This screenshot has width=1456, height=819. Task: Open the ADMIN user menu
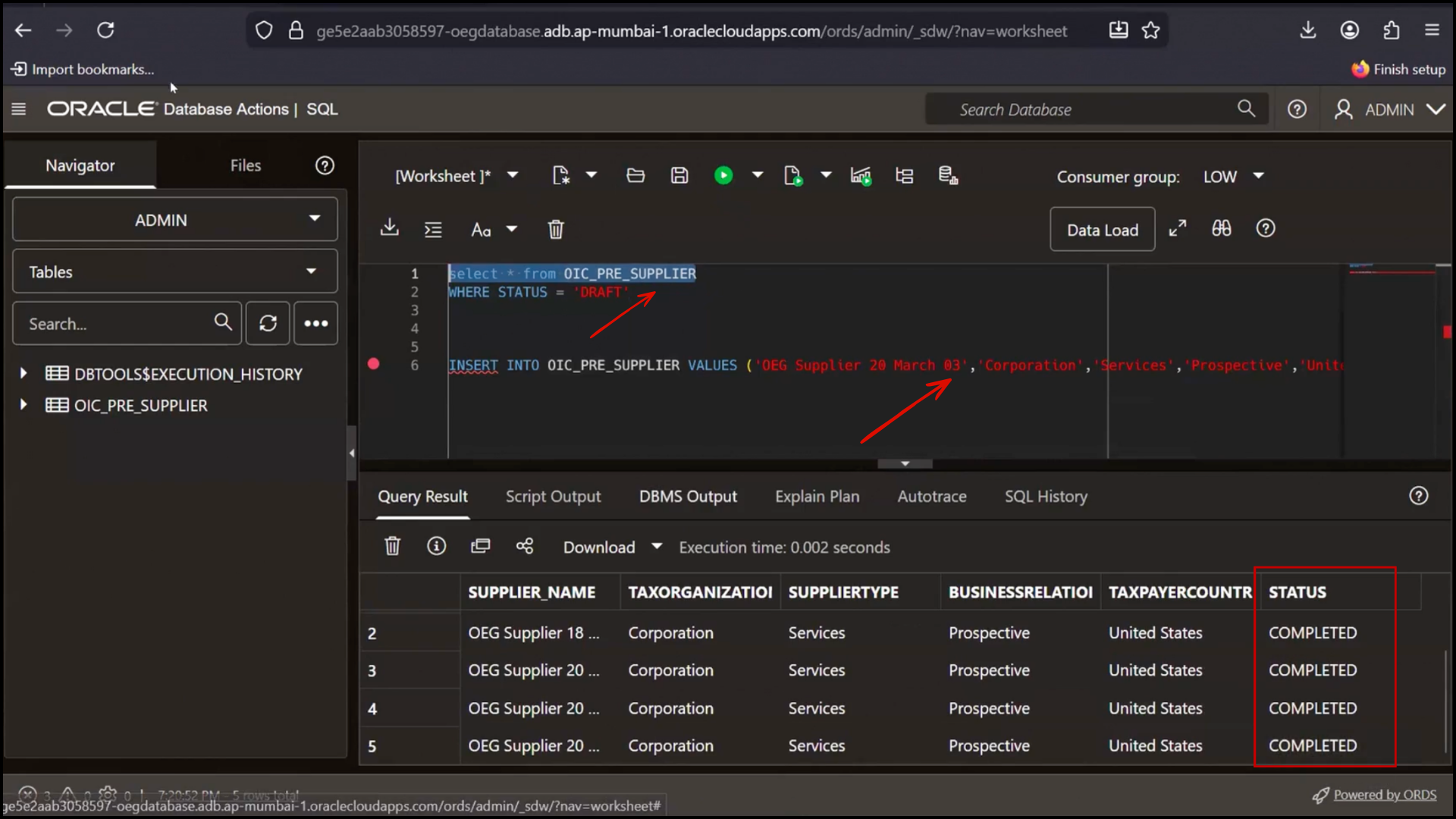pyautogui.click(x=1389, y=109)
